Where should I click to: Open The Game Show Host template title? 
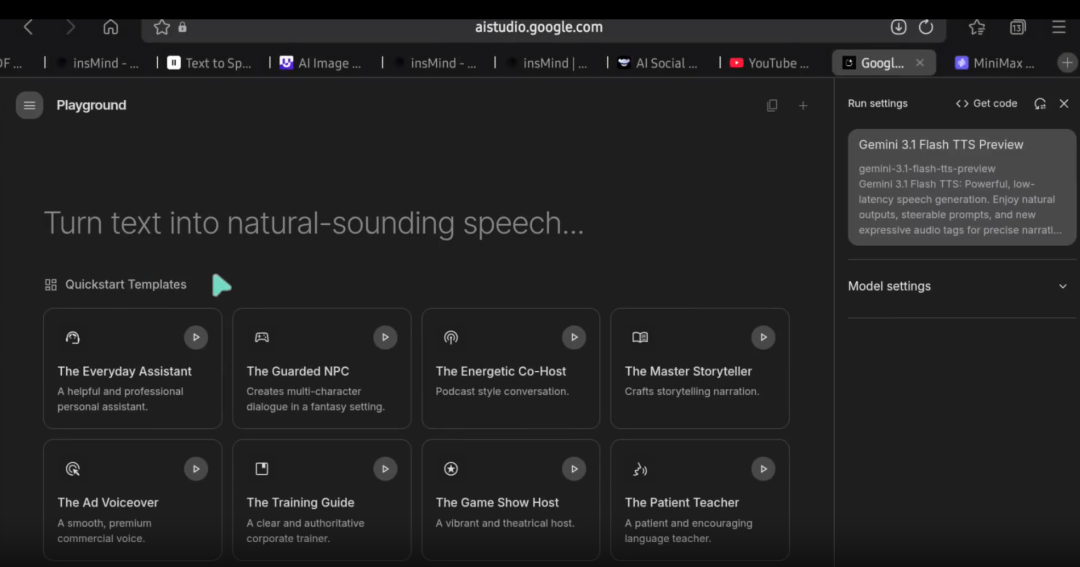497,503
